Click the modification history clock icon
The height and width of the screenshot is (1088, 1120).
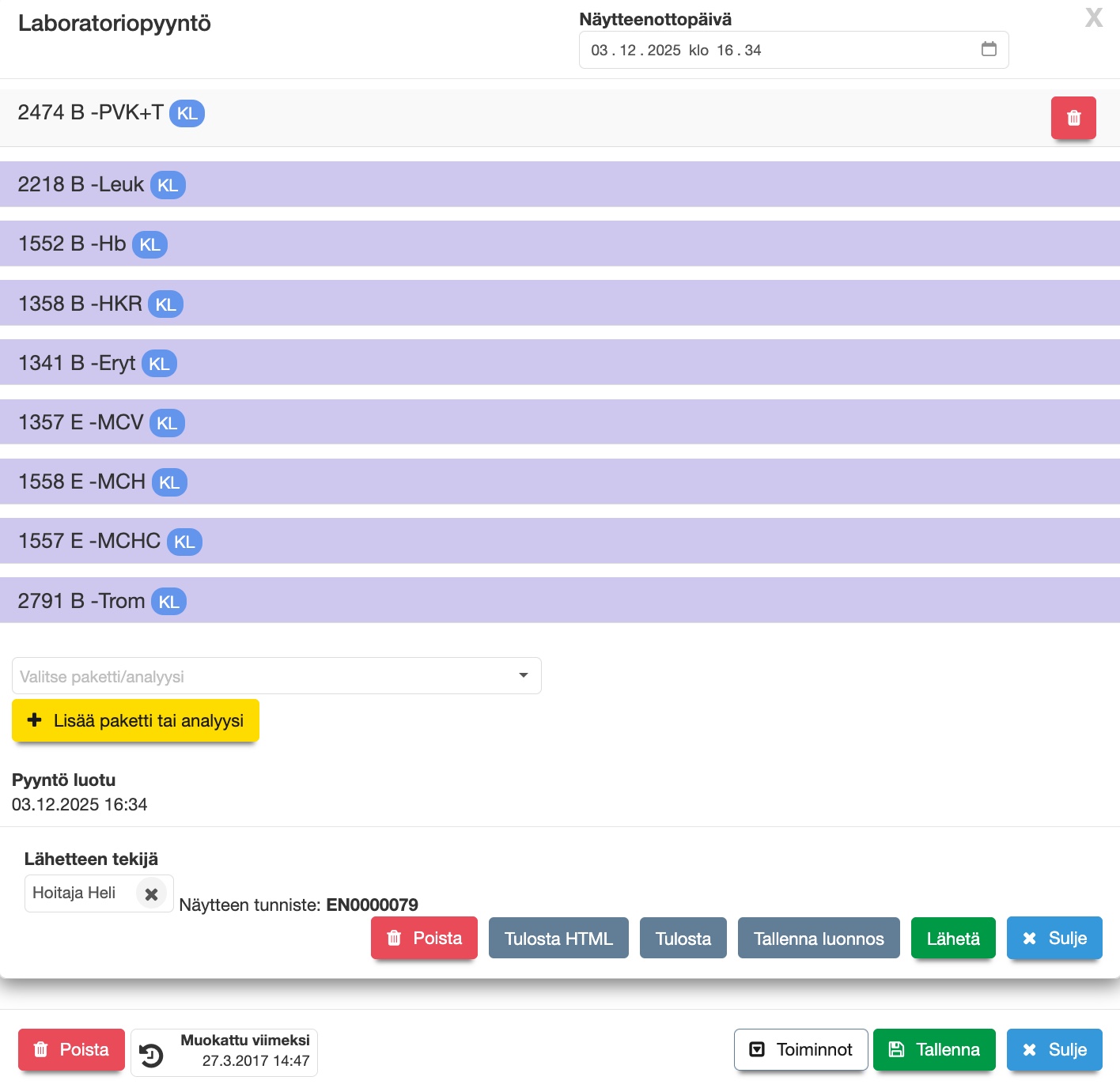click(151, 1054)
